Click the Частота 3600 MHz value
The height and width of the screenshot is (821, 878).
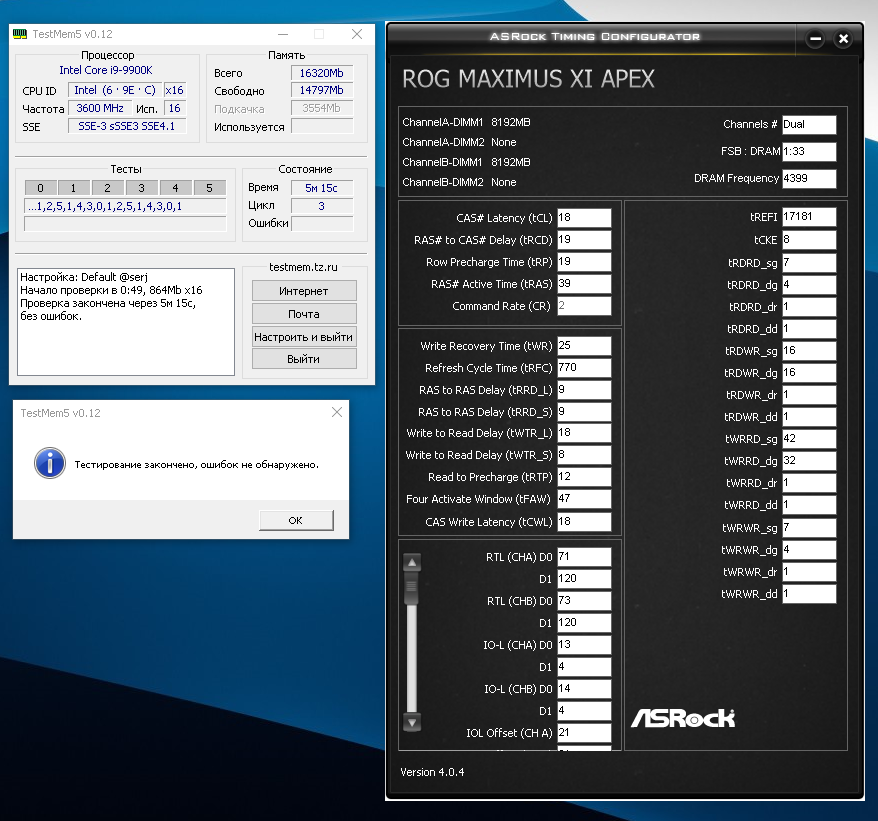(x=100, y=108)
